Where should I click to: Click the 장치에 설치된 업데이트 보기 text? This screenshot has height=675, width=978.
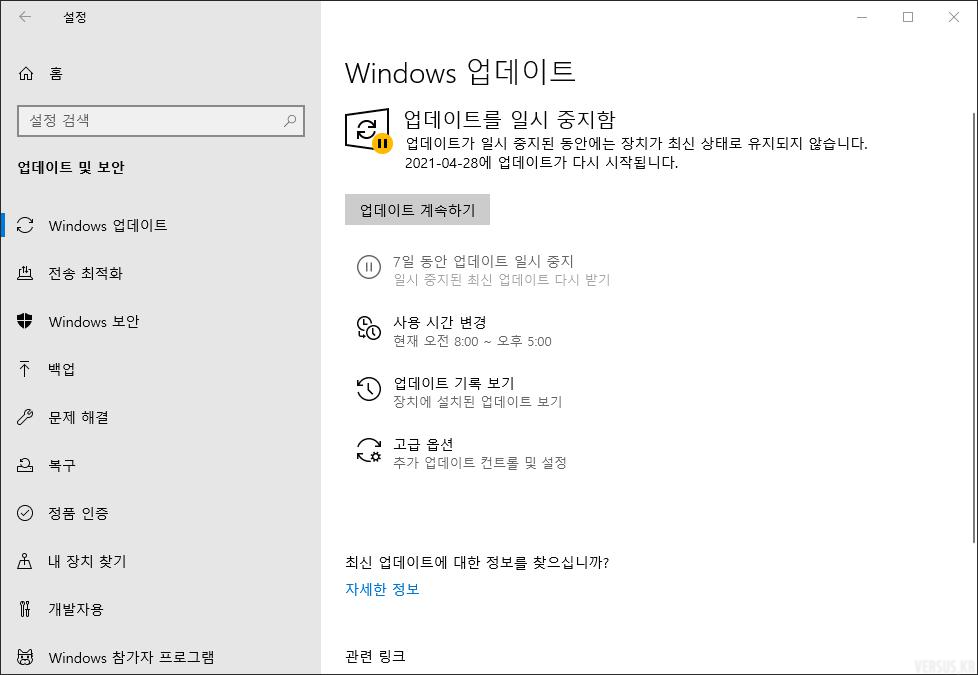[x=477, y=401]
